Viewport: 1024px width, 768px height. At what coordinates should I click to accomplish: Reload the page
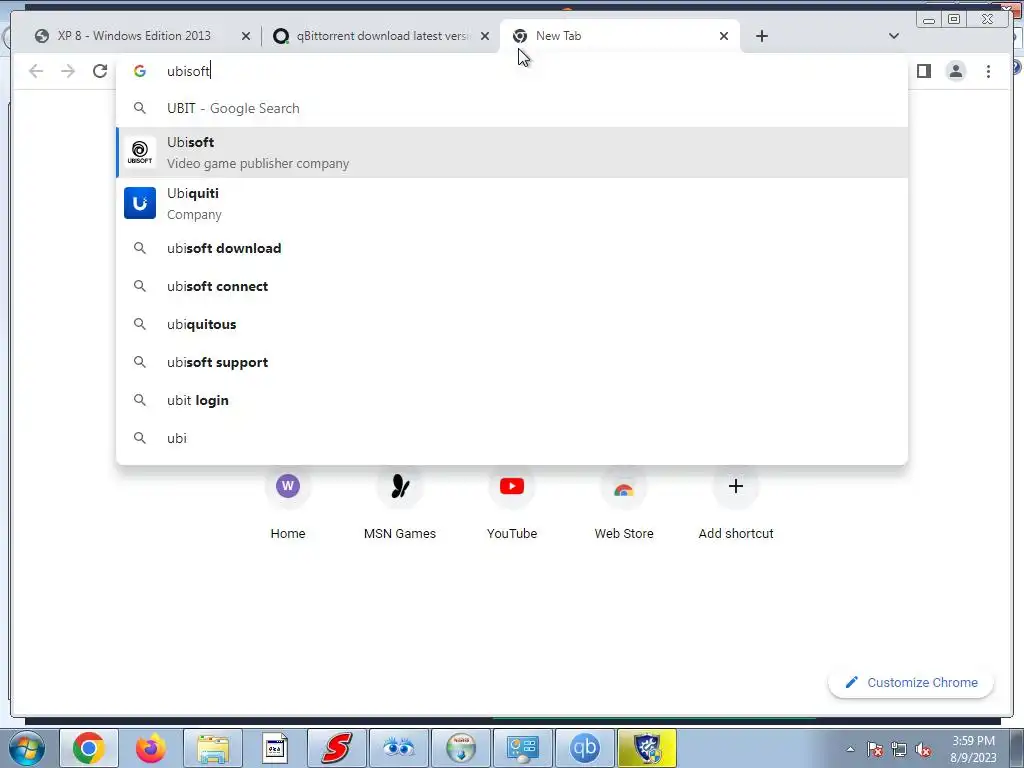[x=100, y=71]
